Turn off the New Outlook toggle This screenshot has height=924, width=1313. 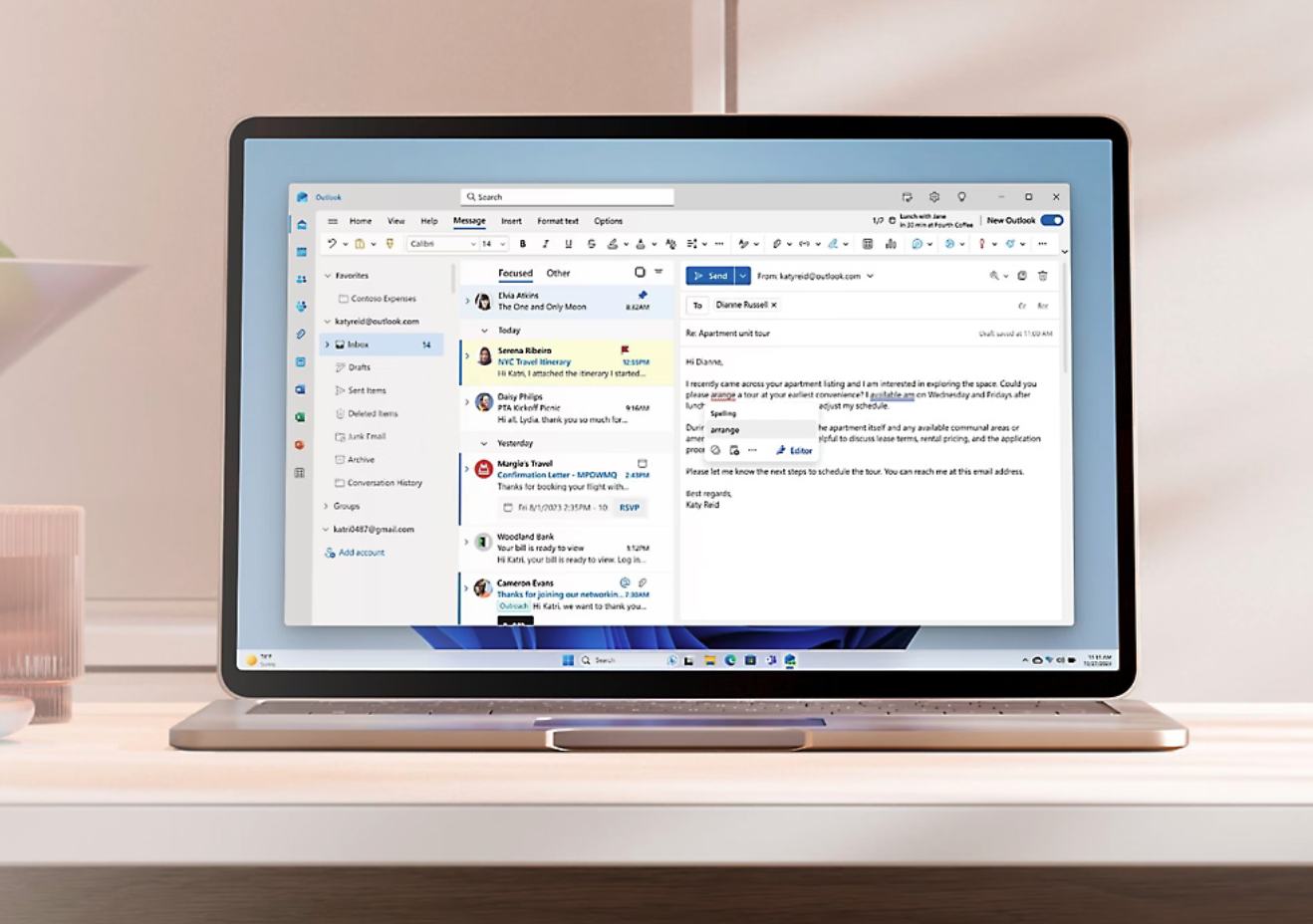click(1051, 220)
